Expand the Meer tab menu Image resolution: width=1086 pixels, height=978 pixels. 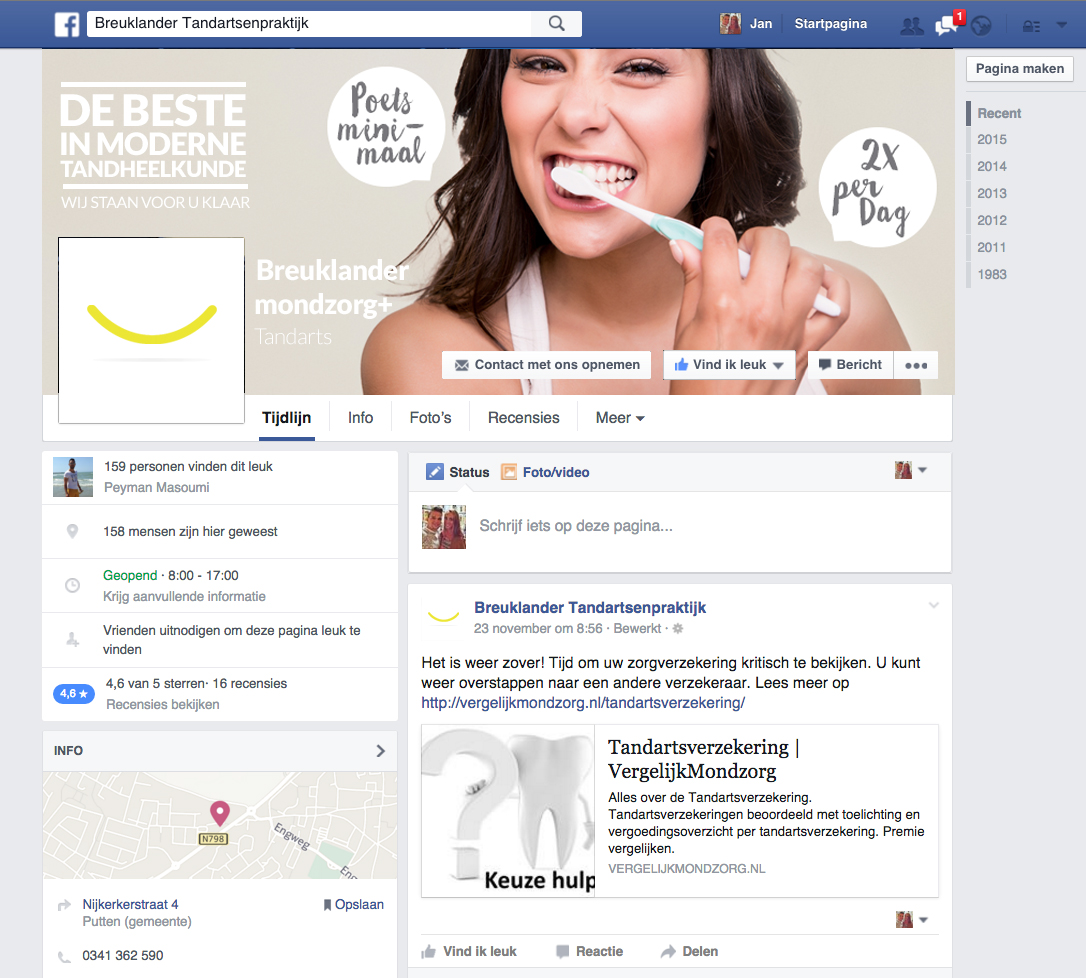[620, 418]
